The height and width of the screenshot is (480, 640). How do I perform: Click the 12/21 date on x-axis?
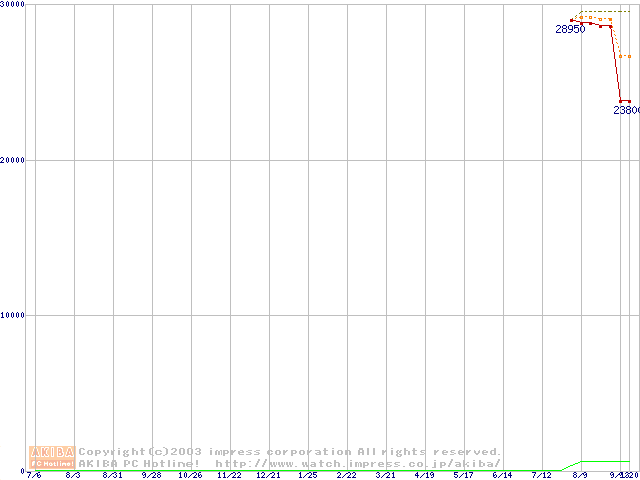[268, 475]
